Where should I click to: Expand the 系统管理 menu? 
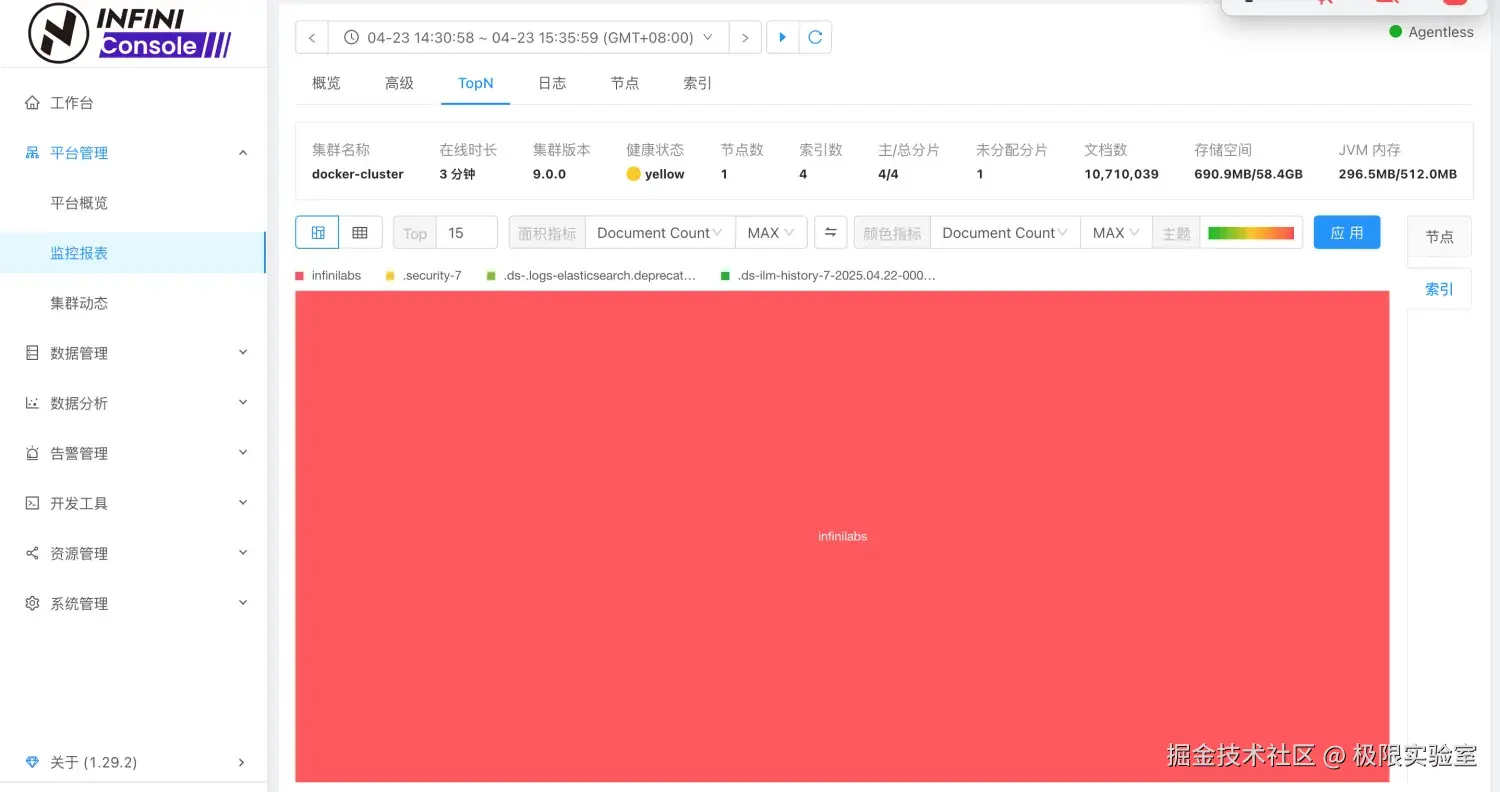point(242,603)
